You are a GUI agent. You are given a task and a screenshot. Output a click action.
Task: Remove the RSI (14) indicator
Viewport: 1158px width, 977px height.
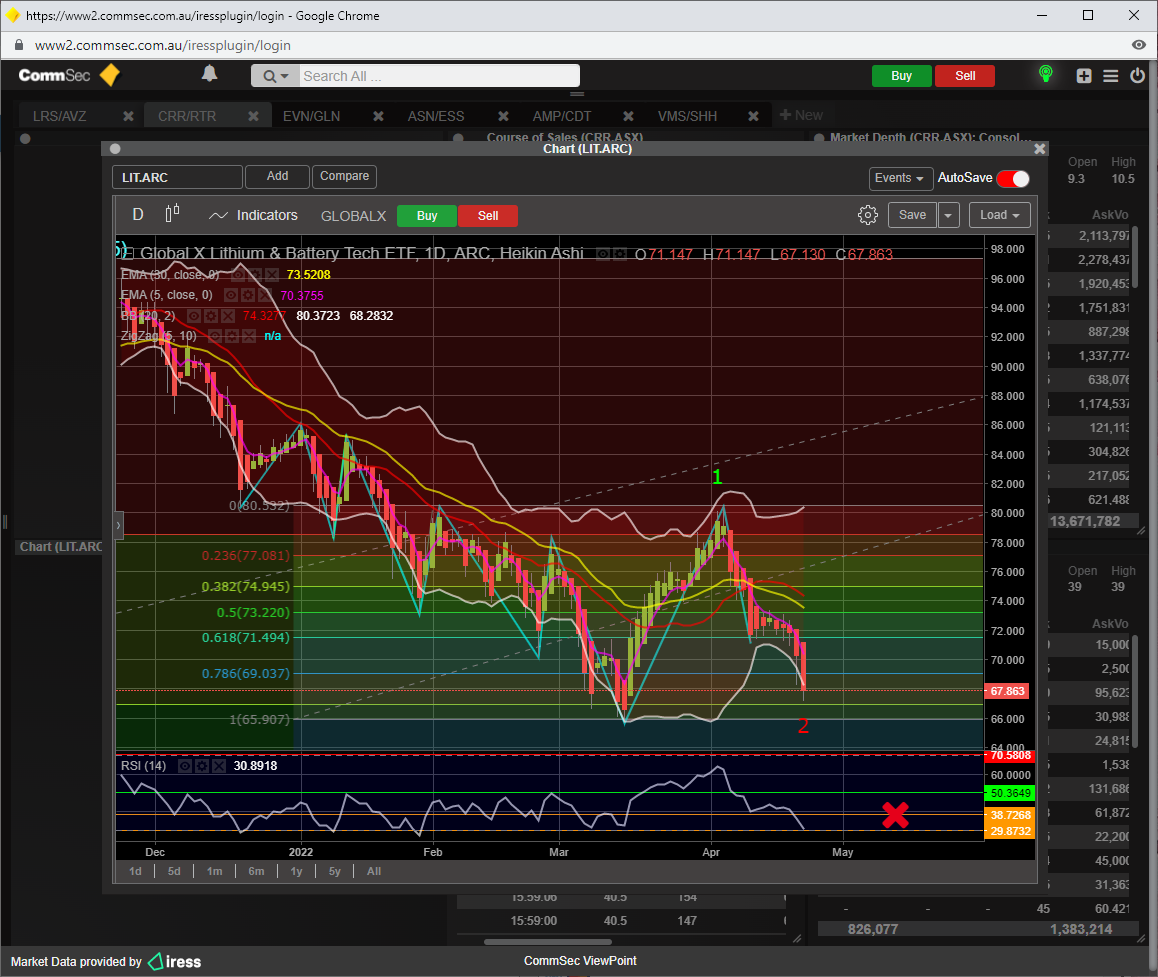(x=219, y=766)
